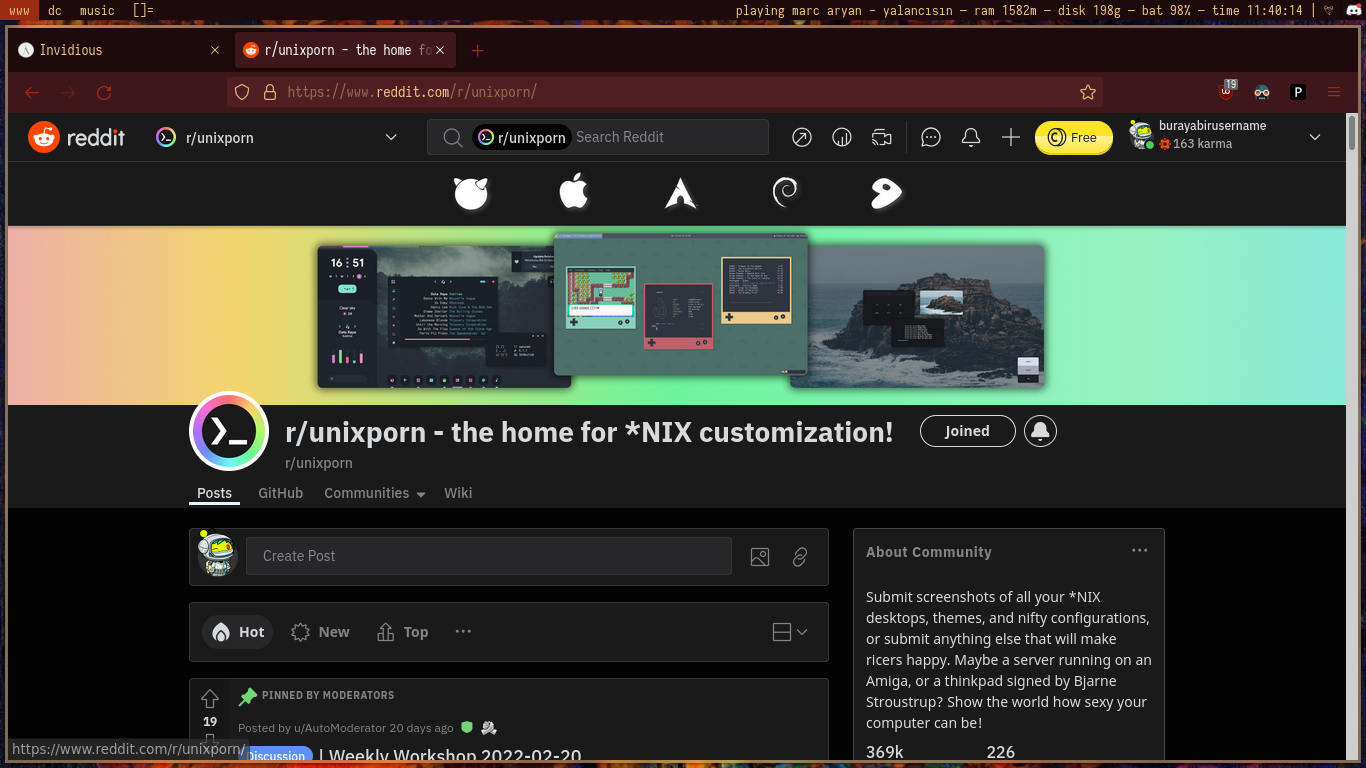
Task: Click the r/unixporn subreddit name text
Action: pos(319,463)
